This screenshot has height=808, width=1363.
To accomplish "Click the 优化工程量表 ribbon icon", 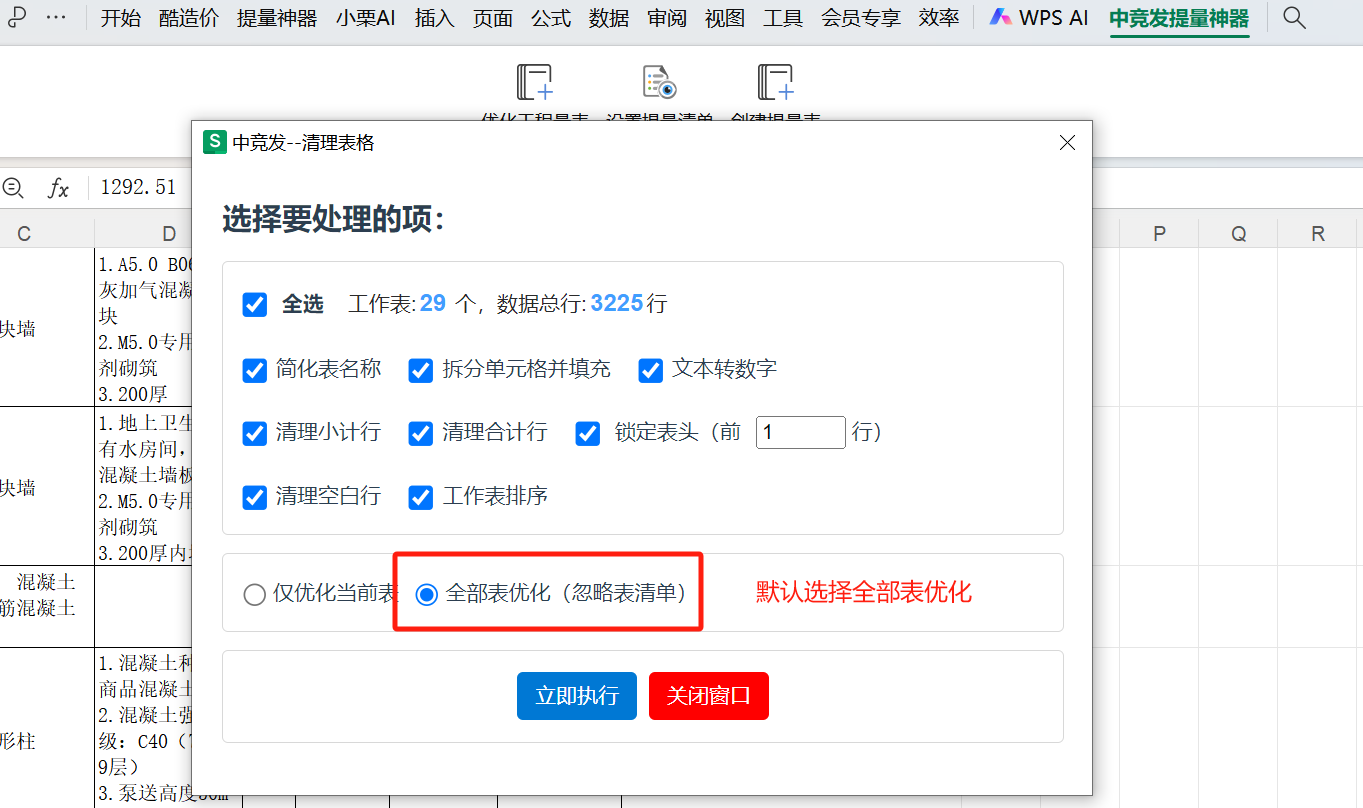I will (534, 82).
